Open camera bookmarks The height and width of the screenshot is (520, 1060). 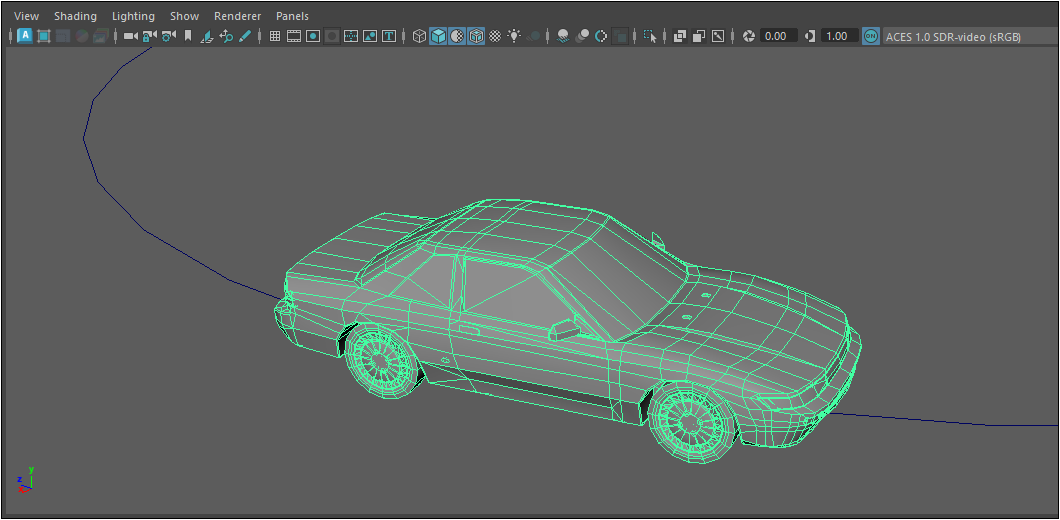[187, 36]
